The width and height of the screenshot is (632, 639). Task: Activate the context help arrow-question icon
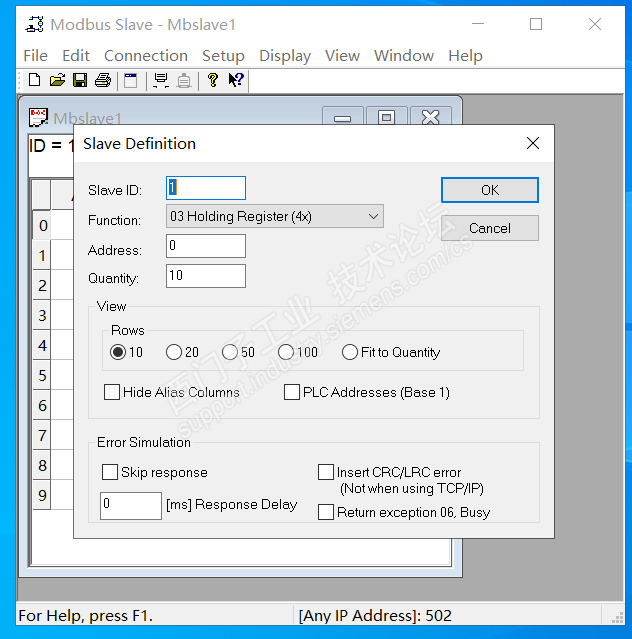coord(236,80)
